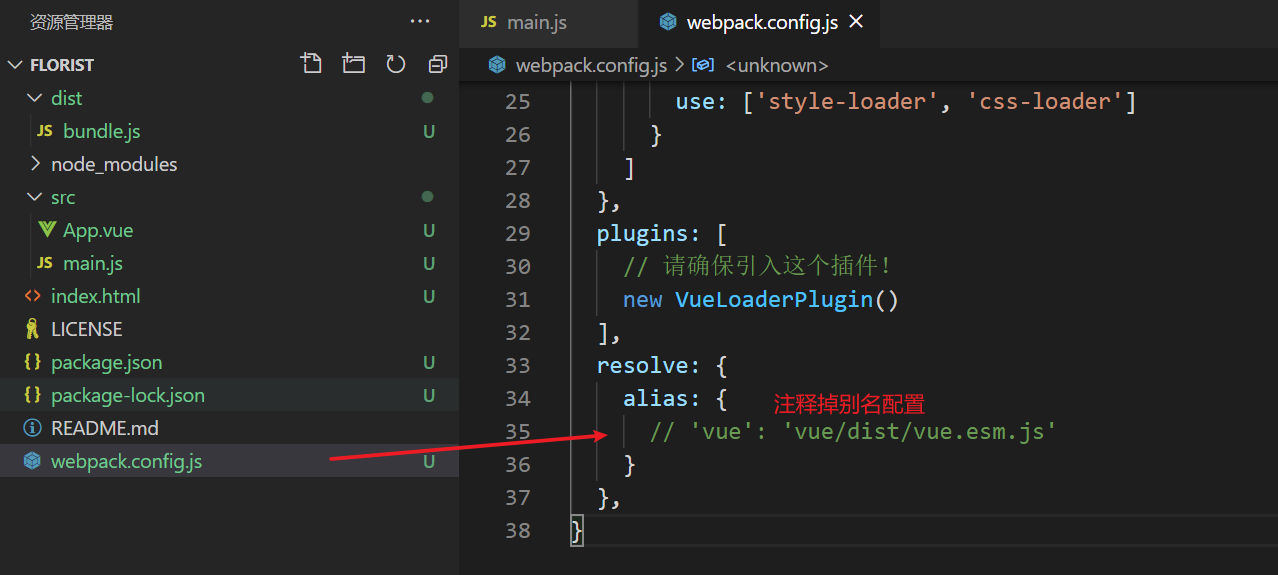Click the closing brace on line 38

577,530
